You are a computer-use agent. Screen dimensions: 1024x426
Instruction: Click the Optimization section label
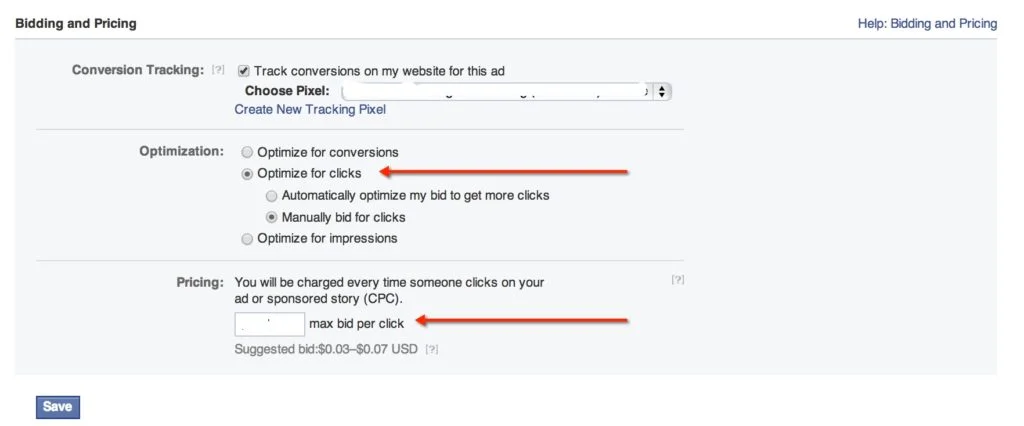point(181,151)
